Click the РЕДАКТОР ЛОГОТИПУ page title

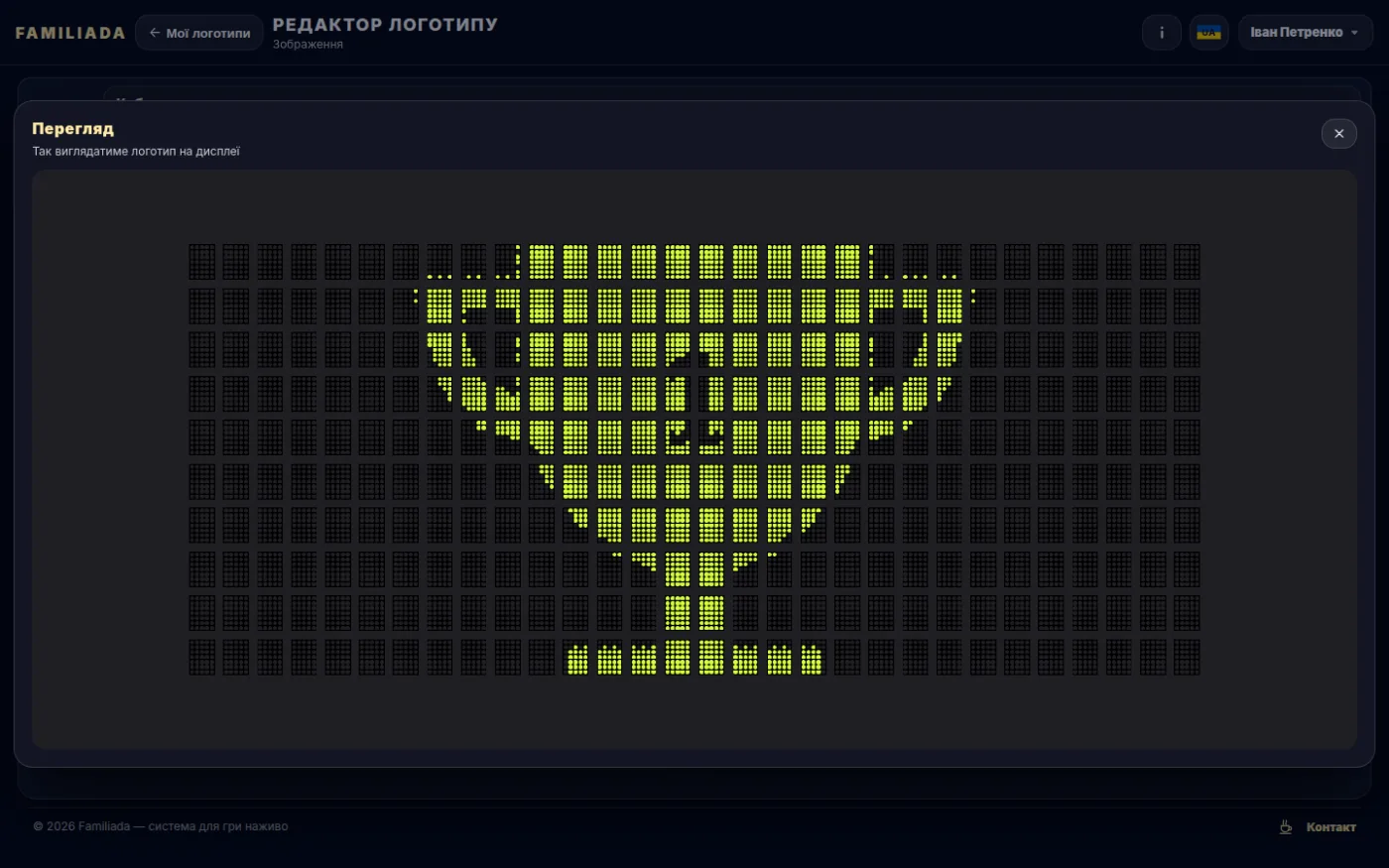point(385,25)
